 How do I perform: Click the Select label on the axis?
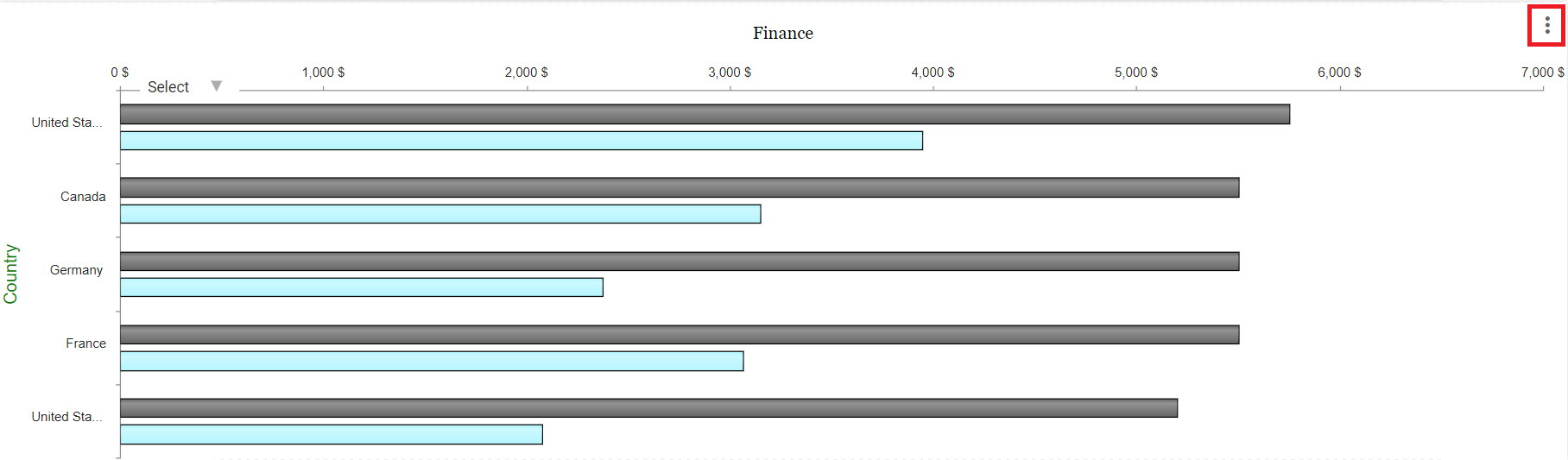(x=168, y=87)
